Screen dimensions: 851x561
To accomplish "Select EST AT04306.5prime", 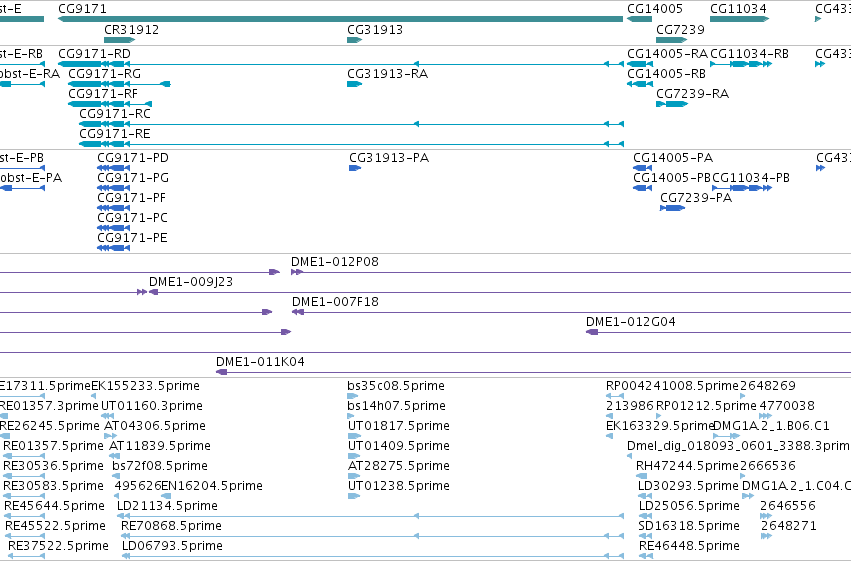I will coord(155,426).
